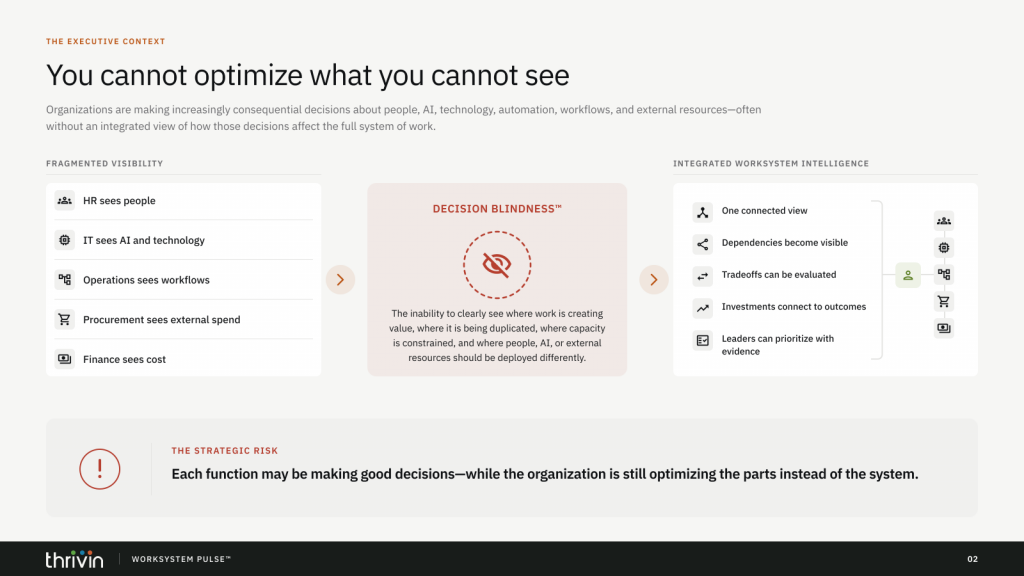The height and width of the screenshot is (576, 1024).
Task: Click the One connected view network icon
Action: tap(703, 212)
